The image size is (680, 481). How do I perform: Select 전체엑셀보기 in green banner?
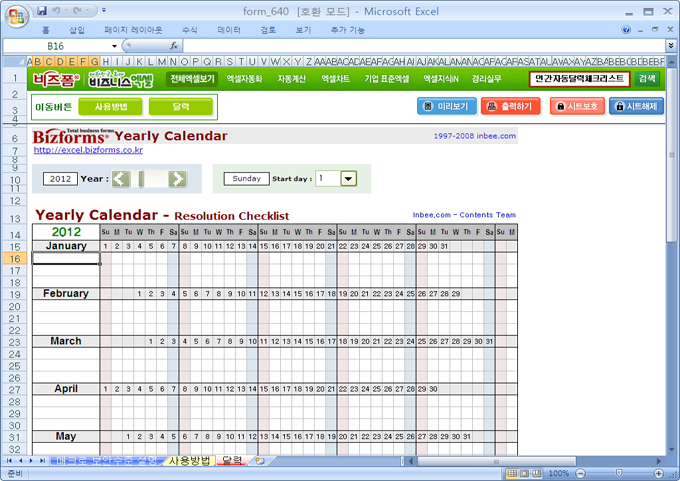[x=192, y=79]
